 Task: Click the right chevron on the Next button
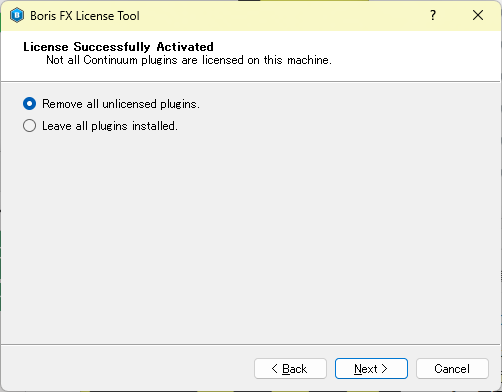384,369
